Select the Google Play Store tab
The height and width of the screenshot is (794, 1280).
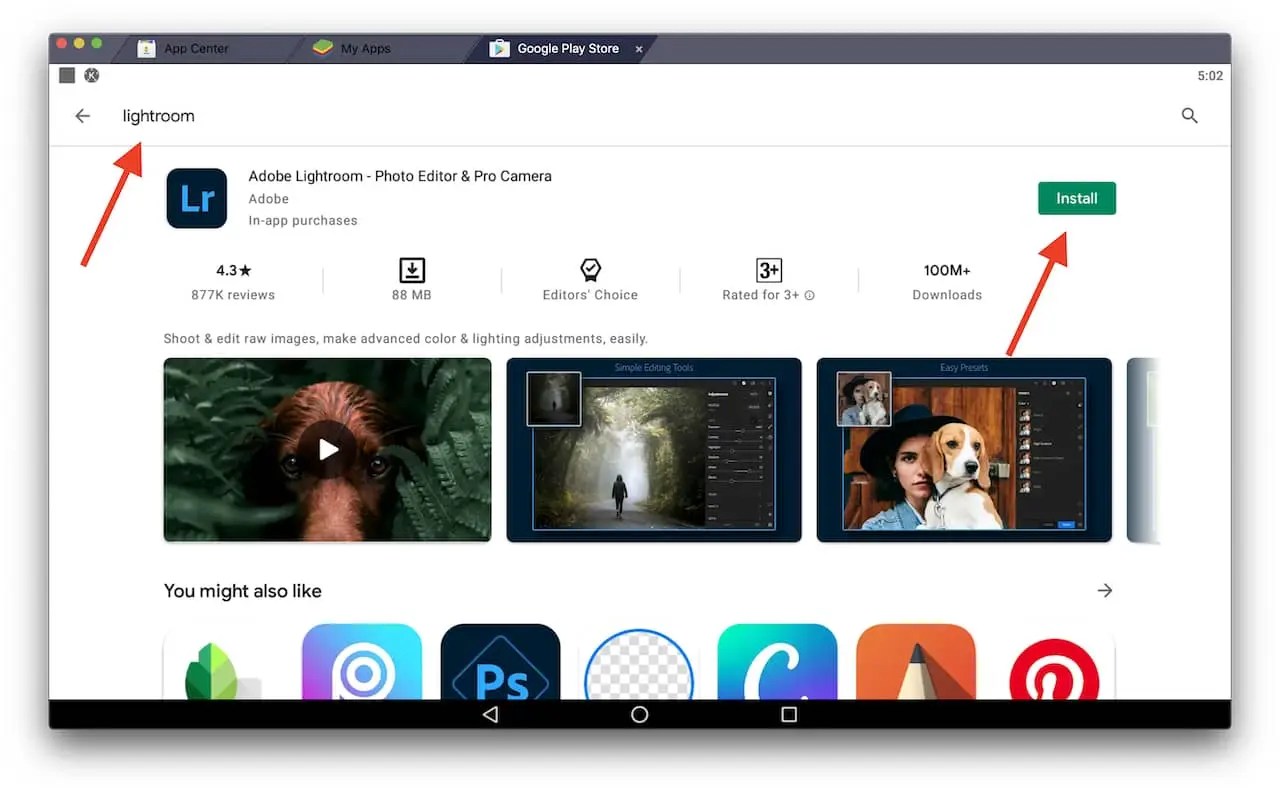click(x=568, y=48)
